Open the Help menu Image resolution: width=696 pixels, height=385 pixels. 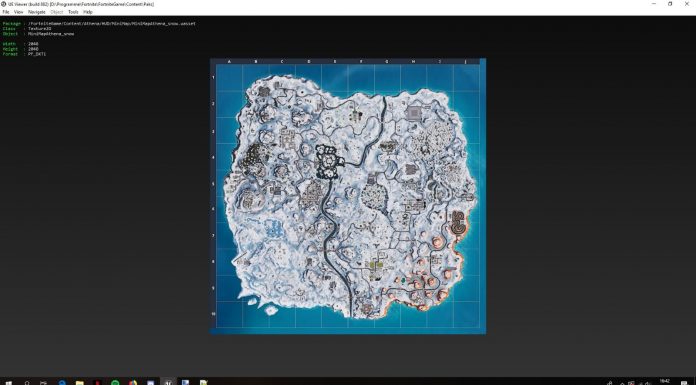[88, 12]
